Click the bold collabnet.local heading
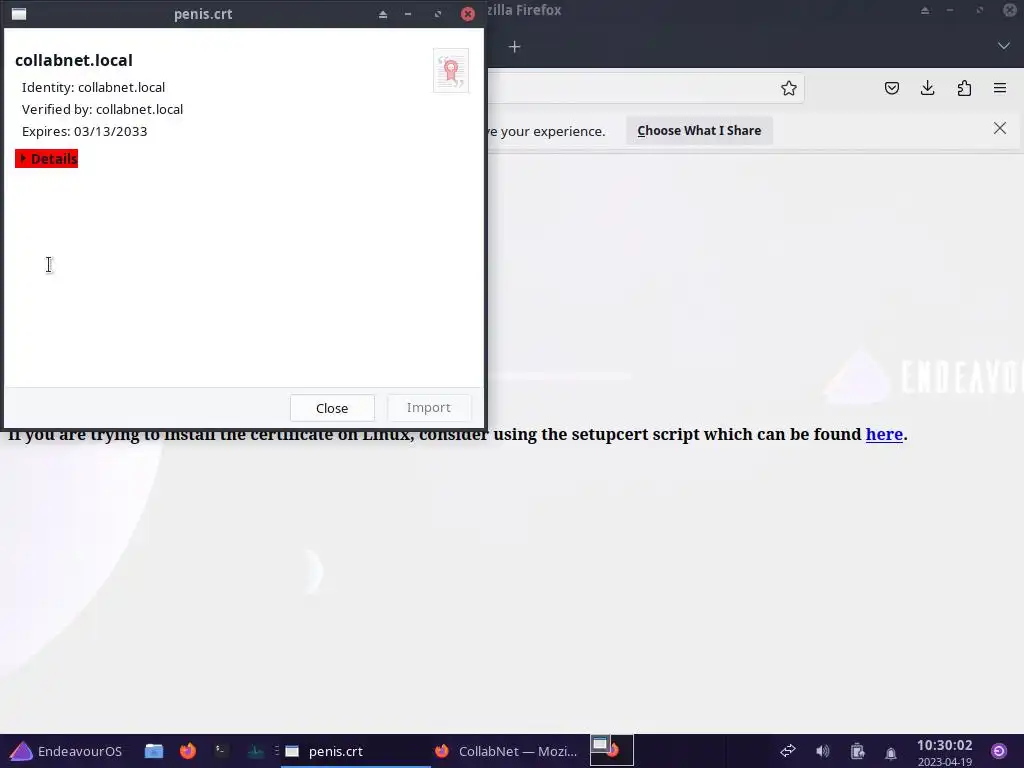The height and width of the screenshot is (768, 1024). click(74, 60)
